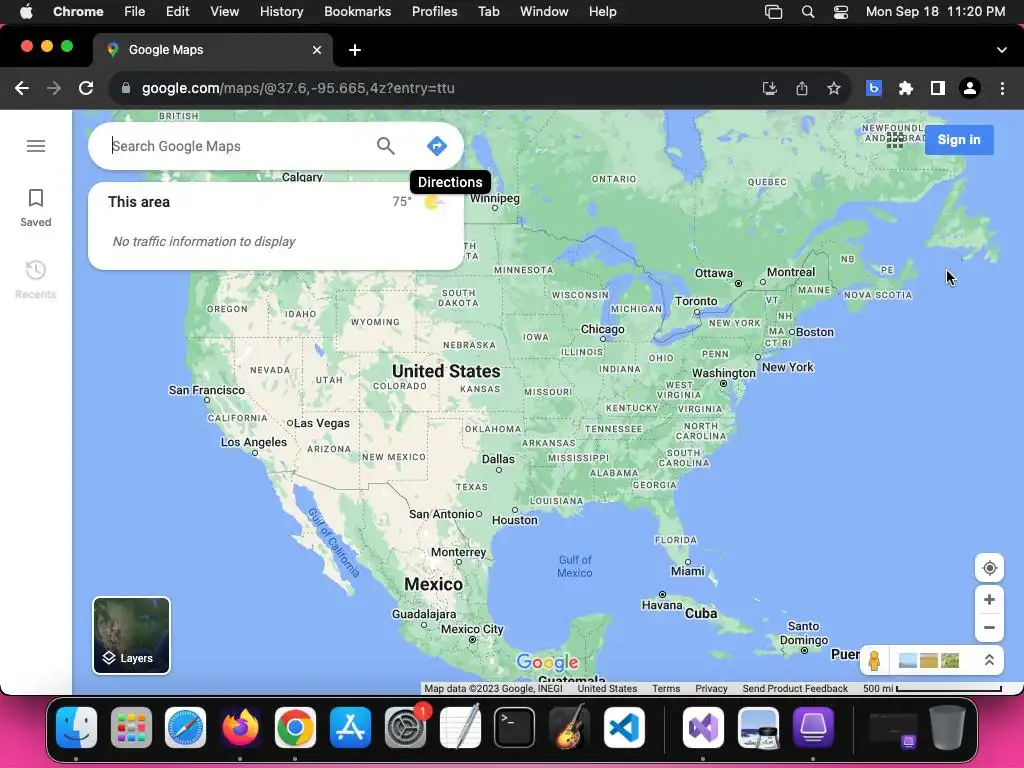Open the History menu
Image resolution: width=1024 pixels, height=768 pixels.
click(x=281, y=12)
